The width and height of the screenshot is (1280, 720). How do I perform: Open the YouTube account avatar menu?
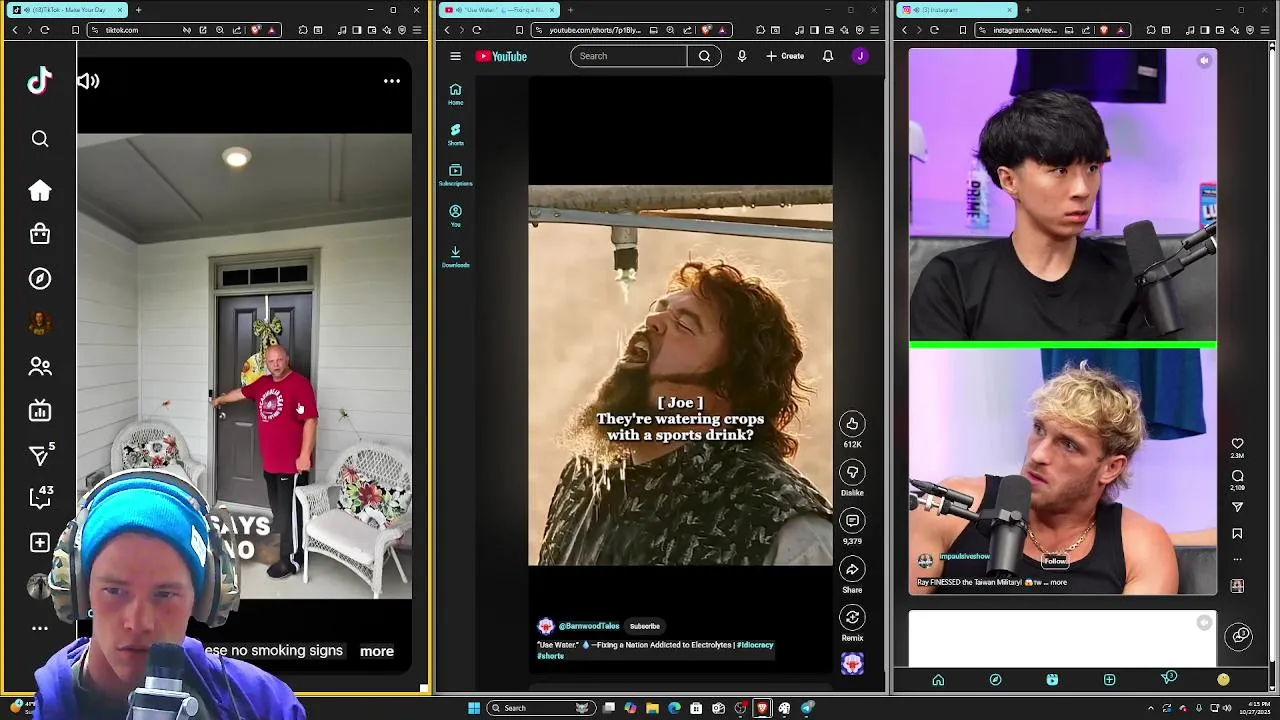click(860, 56)
